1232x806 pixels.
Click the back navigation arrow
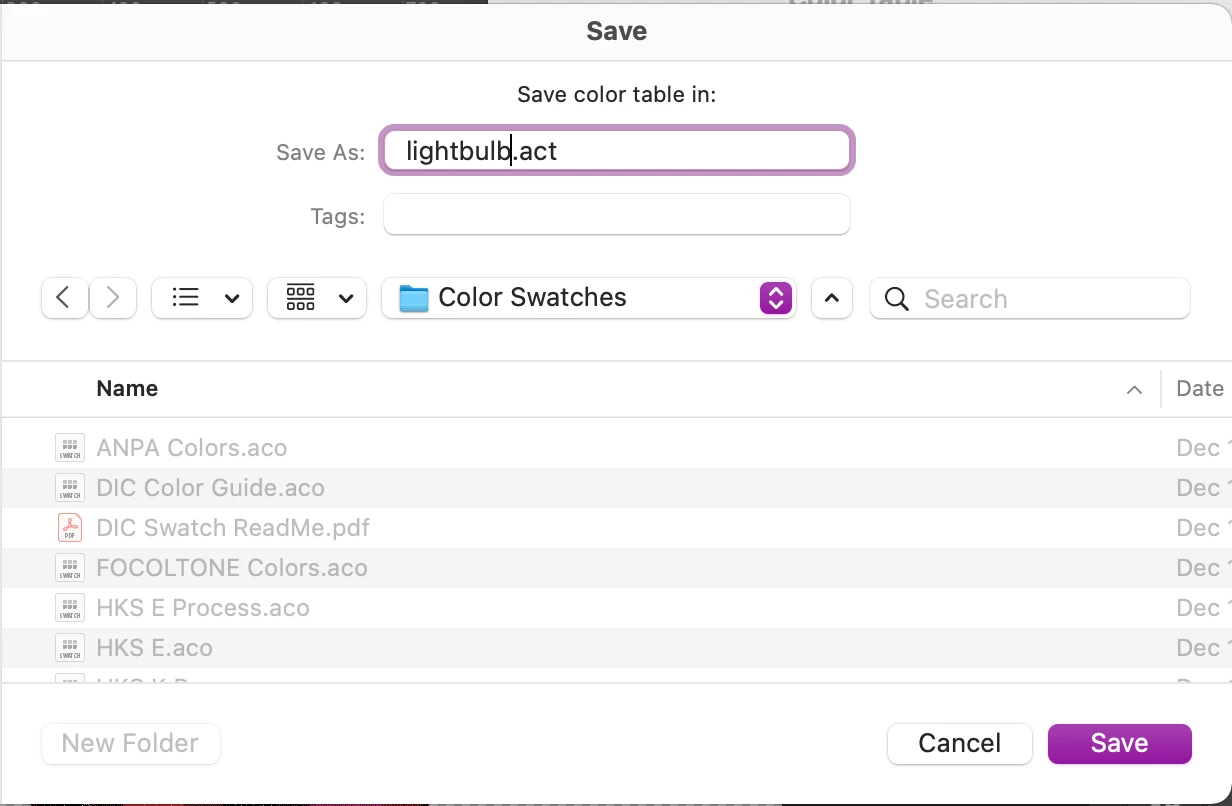(x=64, y=298)
